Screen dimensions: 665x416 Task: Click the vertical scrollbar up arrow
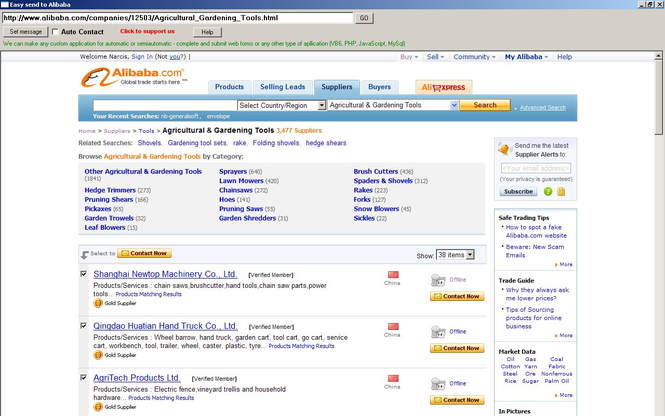coord(658,56)
